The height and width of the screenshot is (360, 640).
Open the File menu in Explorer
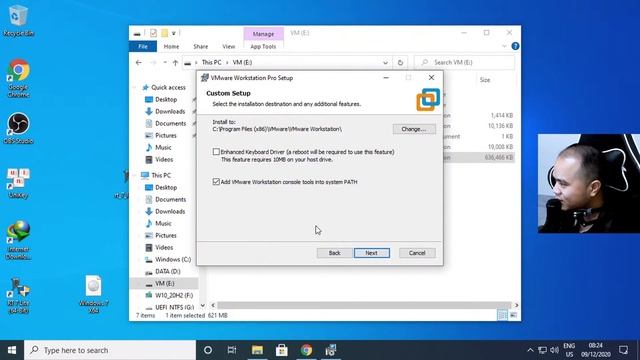[143, 47]
